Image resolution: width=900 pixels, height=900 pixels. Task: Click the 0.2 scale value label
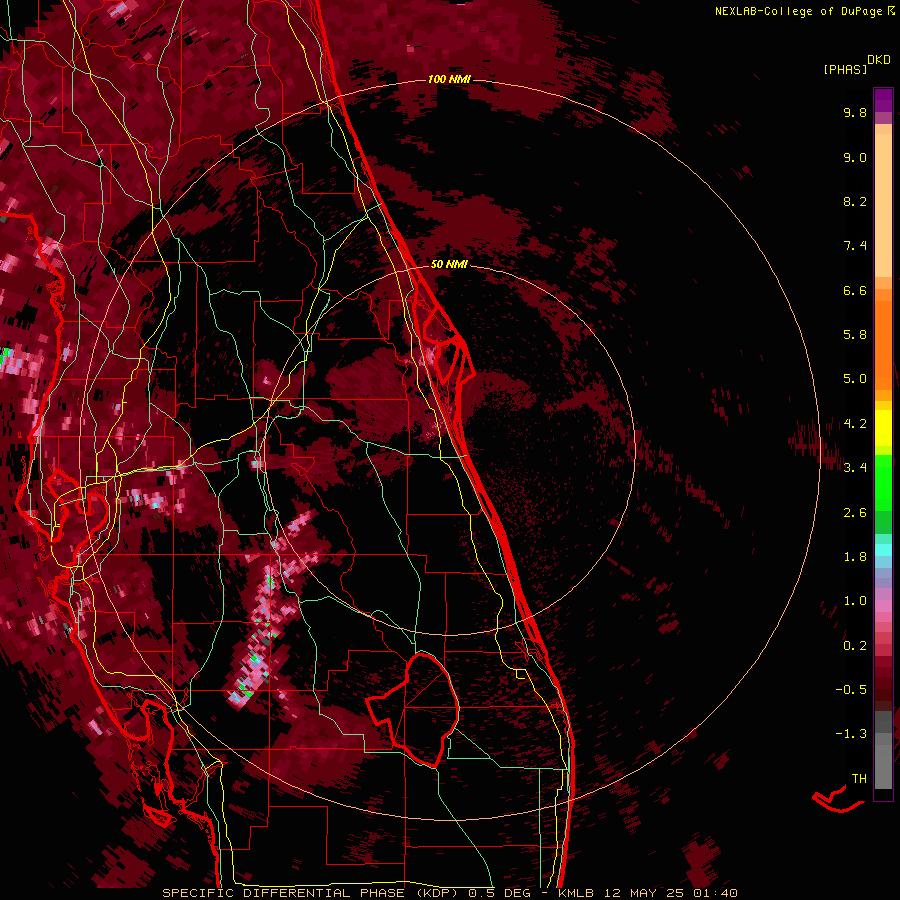[x=855, y=646]
